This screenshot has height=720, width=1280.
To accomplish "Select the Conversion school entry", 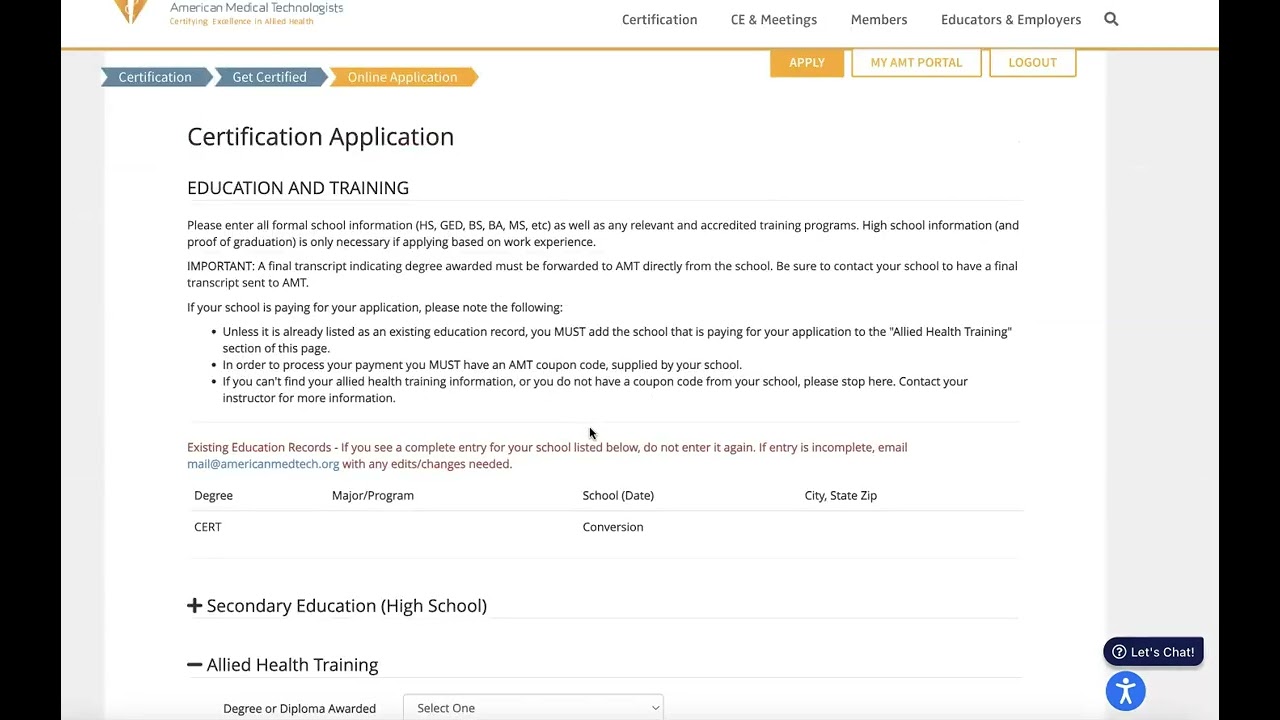I will (613, 527).
